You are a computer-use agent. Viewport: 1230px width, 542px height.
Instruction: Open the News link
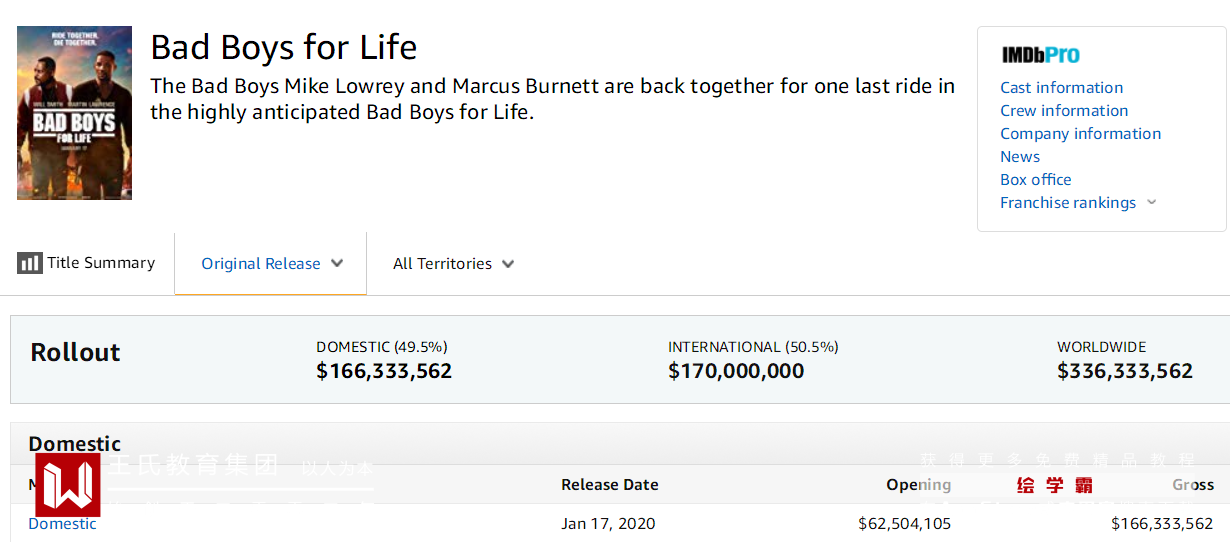(1020, 156)
